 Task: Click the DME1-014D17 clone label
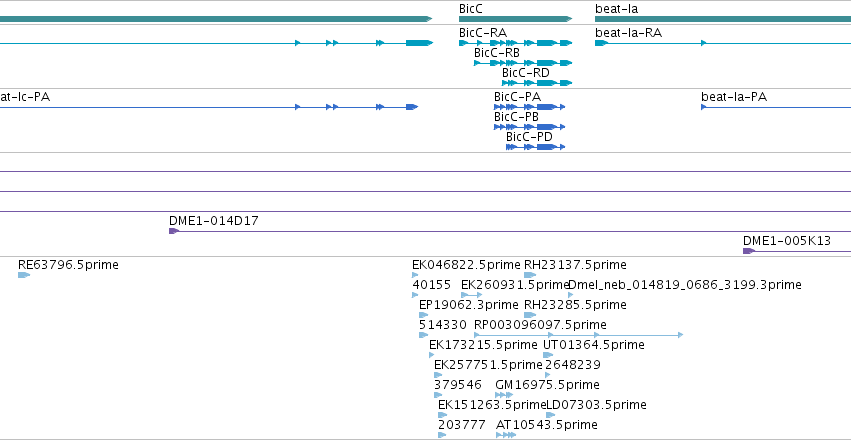214,221
